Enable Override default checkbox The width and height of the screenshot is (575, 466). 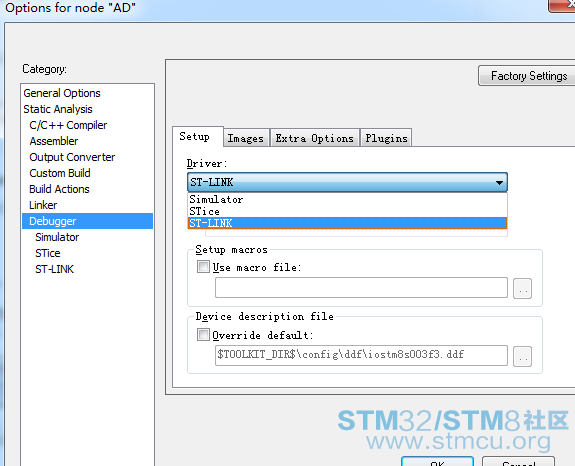[203, 334]
